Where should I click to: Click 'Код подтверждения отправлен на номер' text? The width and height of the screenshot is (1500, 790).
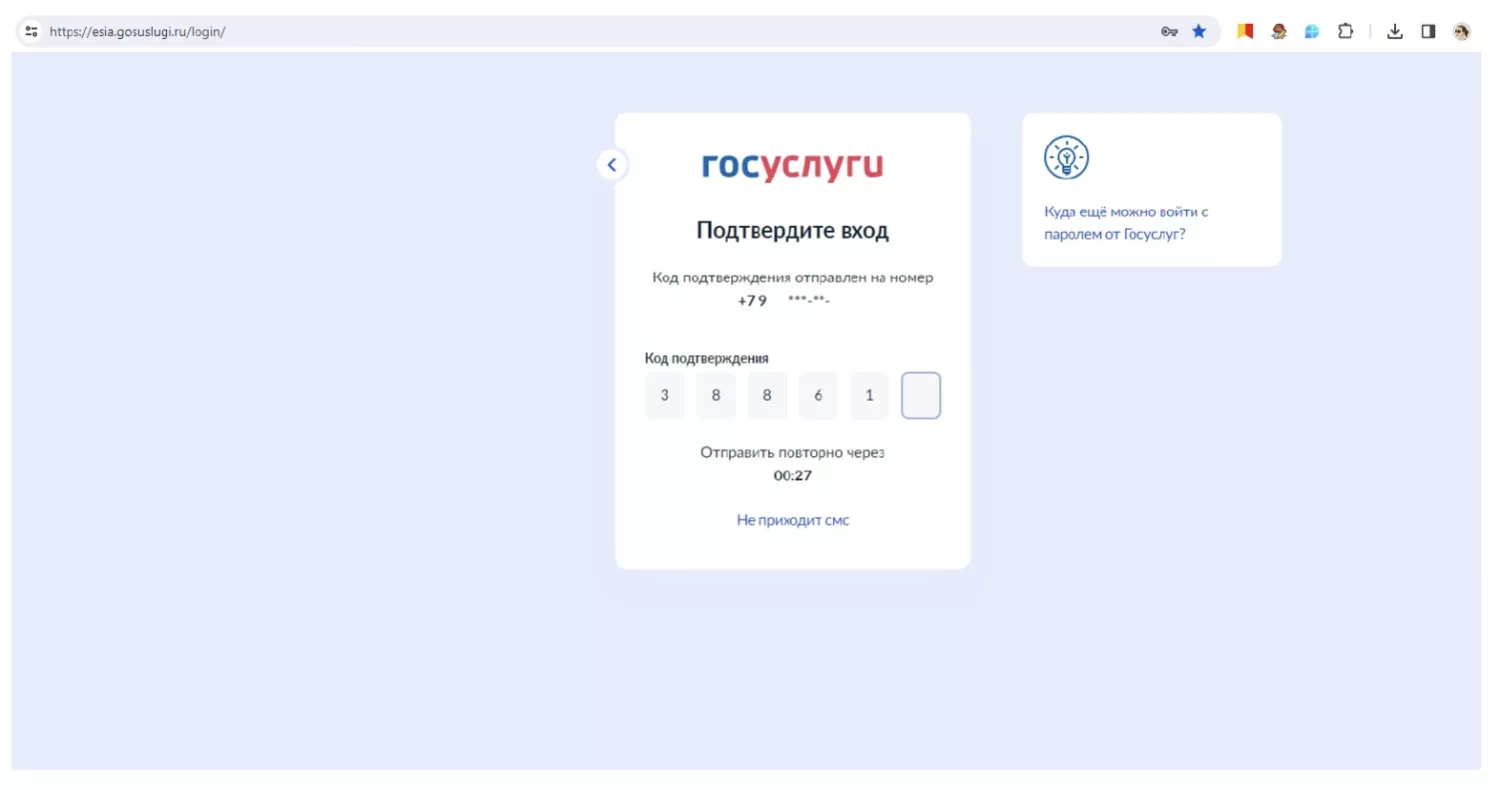click(x=793, y=277)
